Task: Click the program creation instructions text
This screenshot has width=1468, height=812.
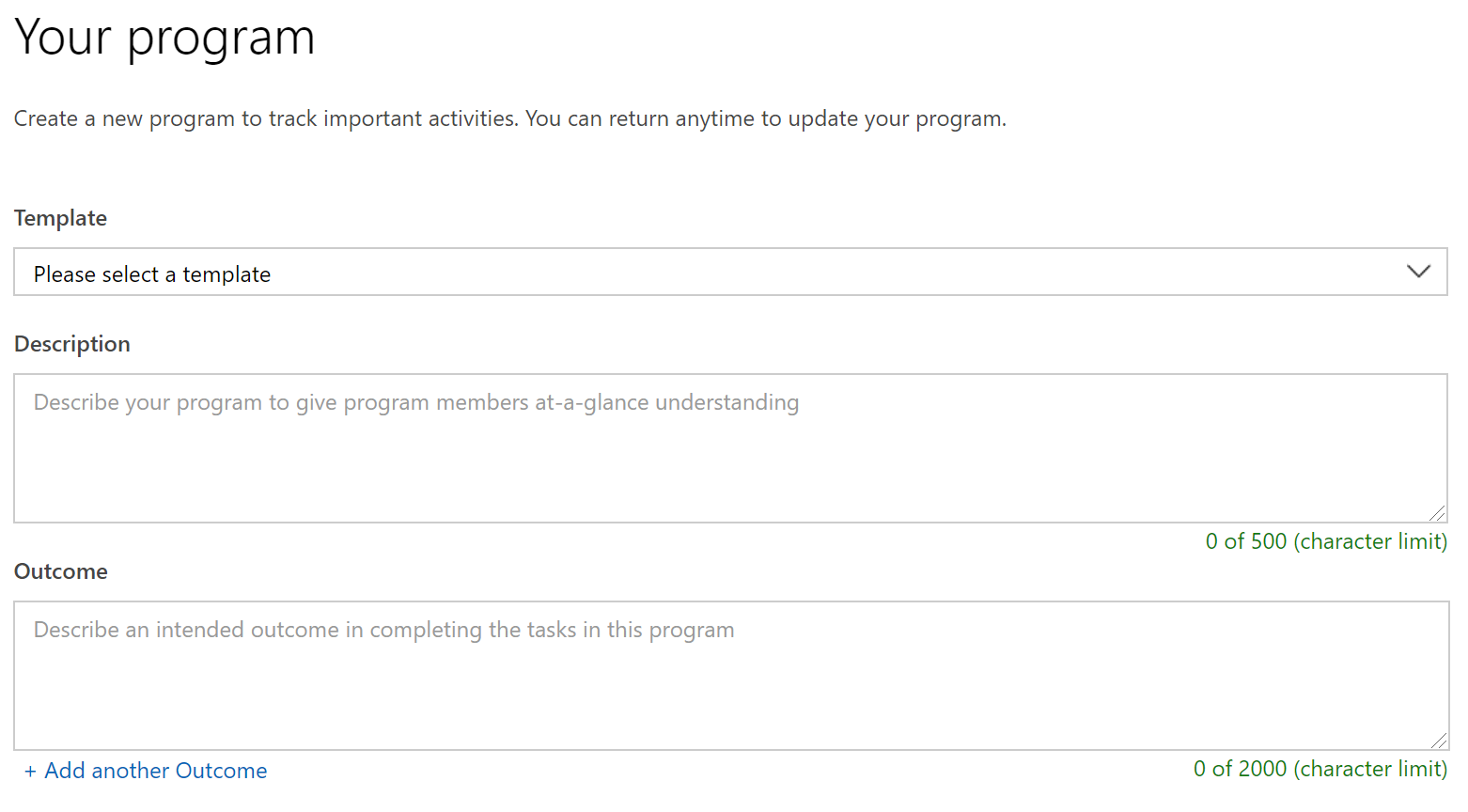Action: [x=509, y=118]
